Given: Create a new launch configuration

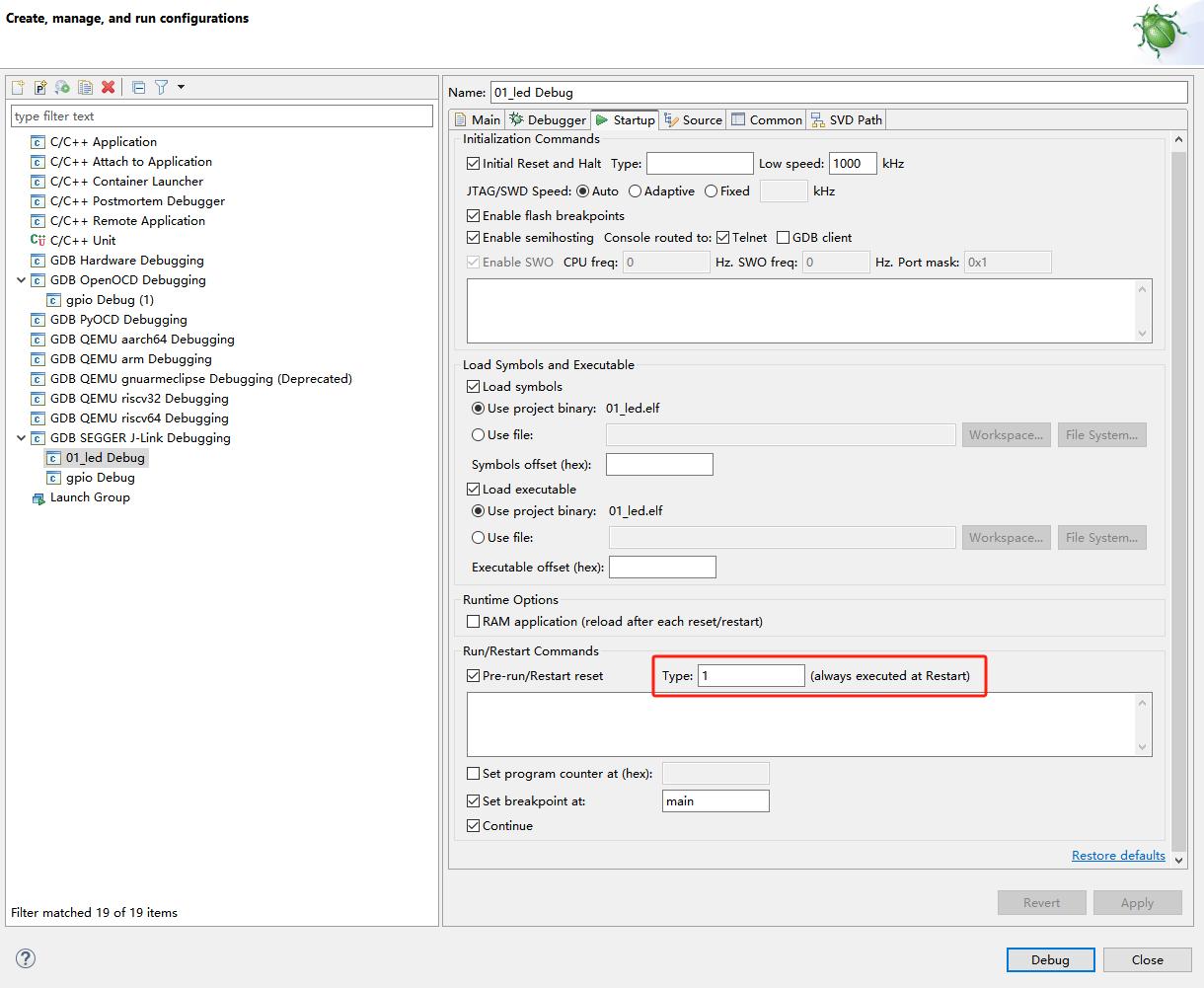Looking at the screenshot, I should (18, 87).
